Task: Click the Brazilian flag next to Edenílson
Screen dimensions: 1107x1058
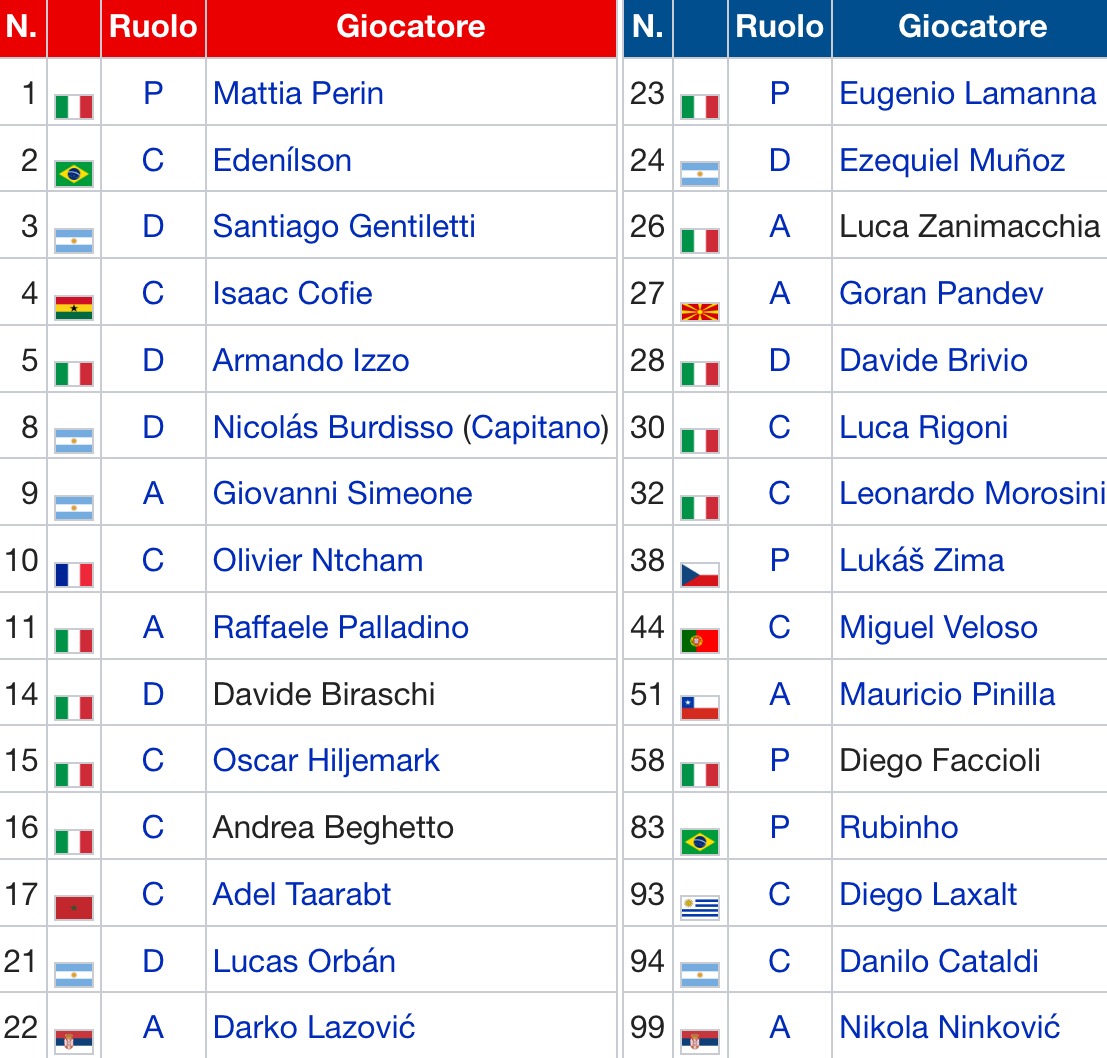Action: point(74,174)
